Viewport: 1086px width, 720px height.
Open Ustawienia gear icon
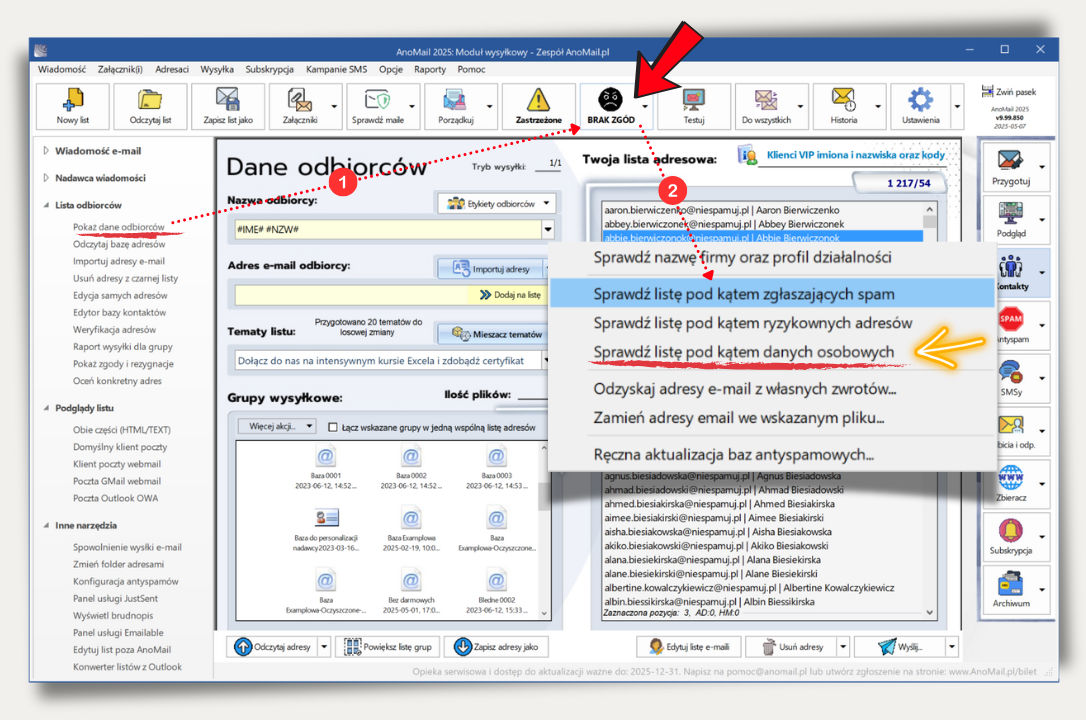[920, 100]
